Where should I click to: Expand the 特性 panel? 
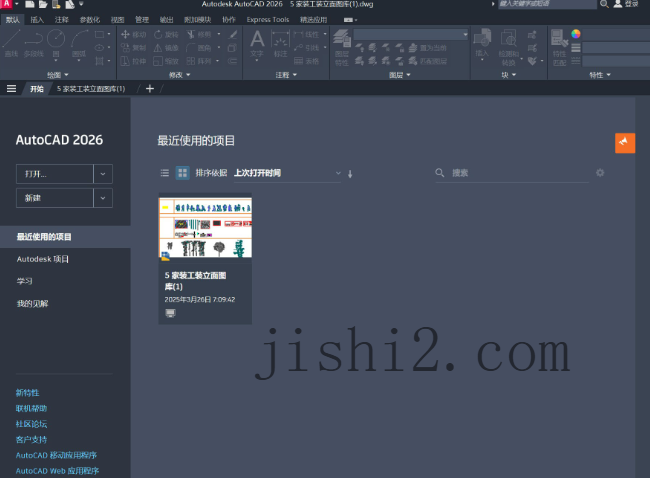pyautogui.click(x=600, y=75)
